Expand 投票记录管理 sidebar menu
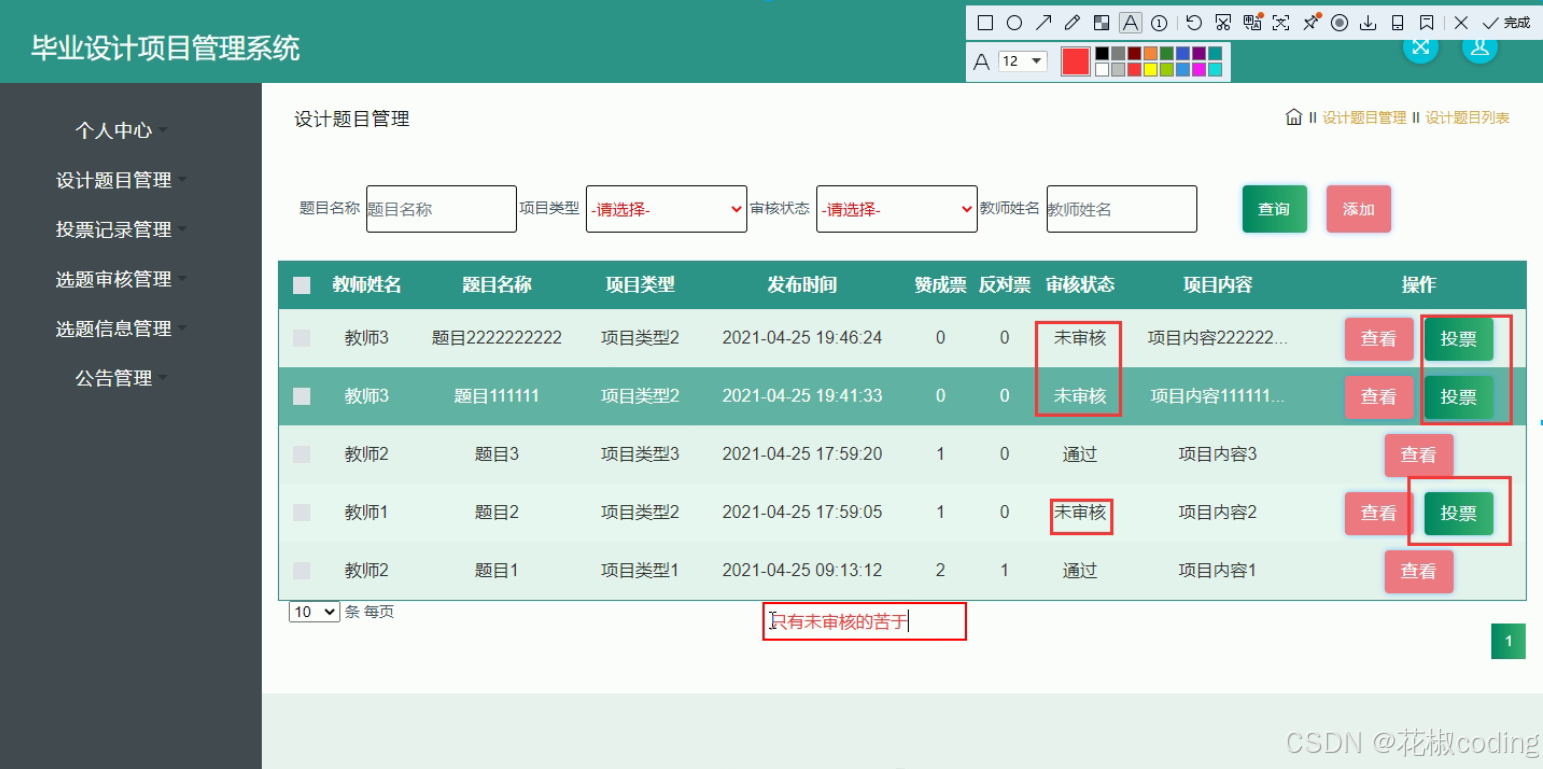 tap(121, 229)
